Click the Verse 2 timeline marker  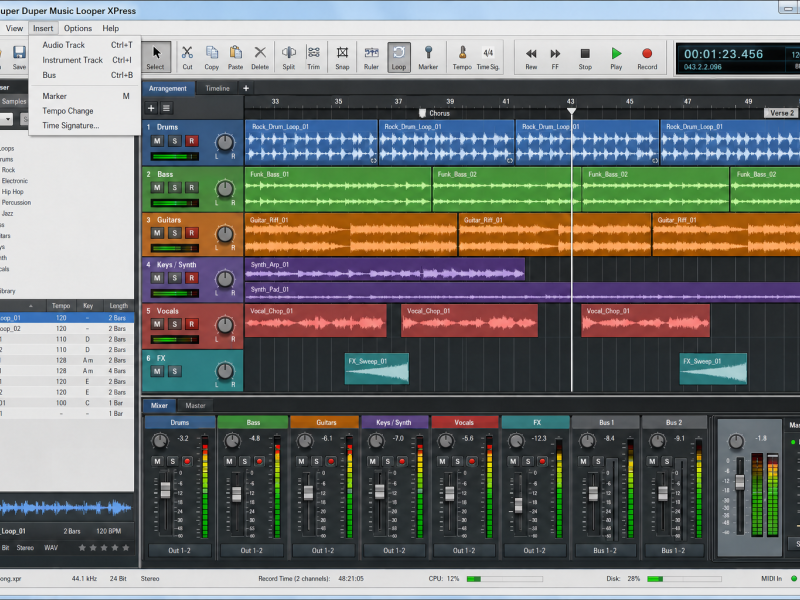click(x=782, y=113)
